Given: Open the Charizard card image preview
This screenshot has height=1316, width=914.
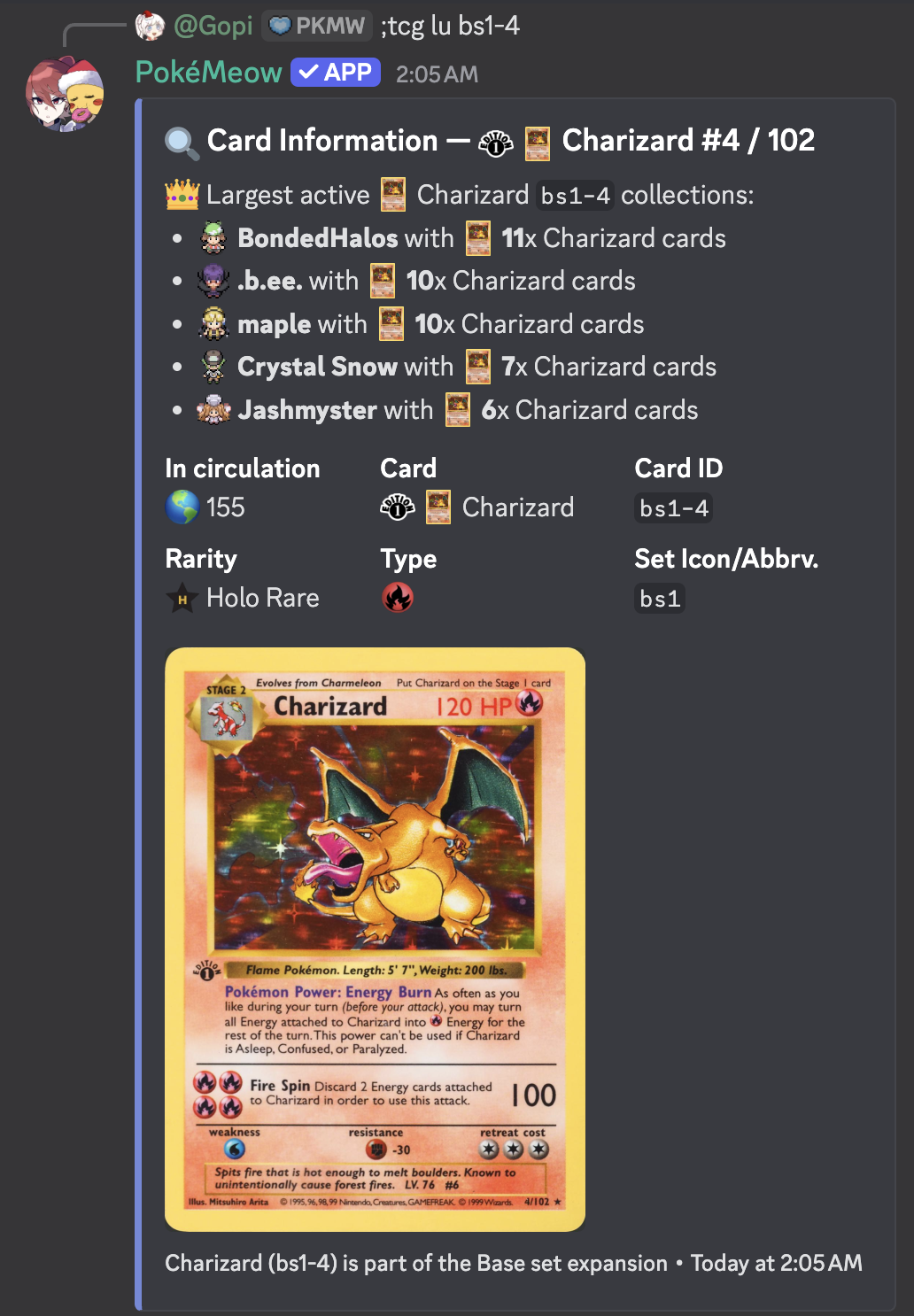Looking at the screenshot, I should [x=376, y=940].
